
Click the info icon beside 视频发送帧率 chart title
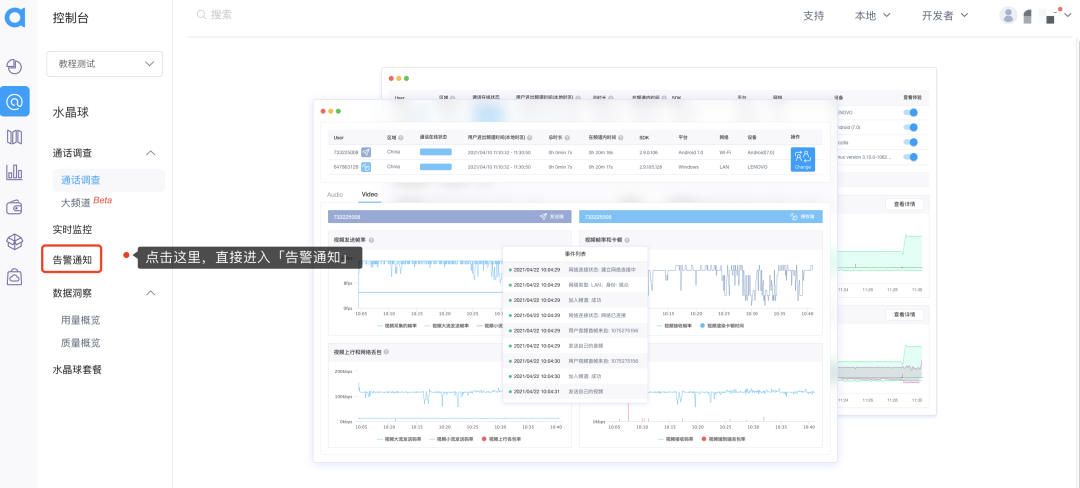[x=371, y=240]
